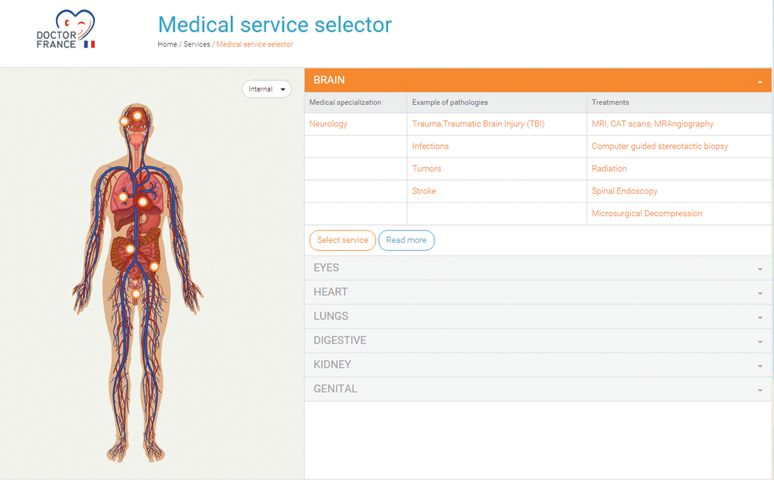Expand the EYES section

pyautogui.click(x=538, y=268)
